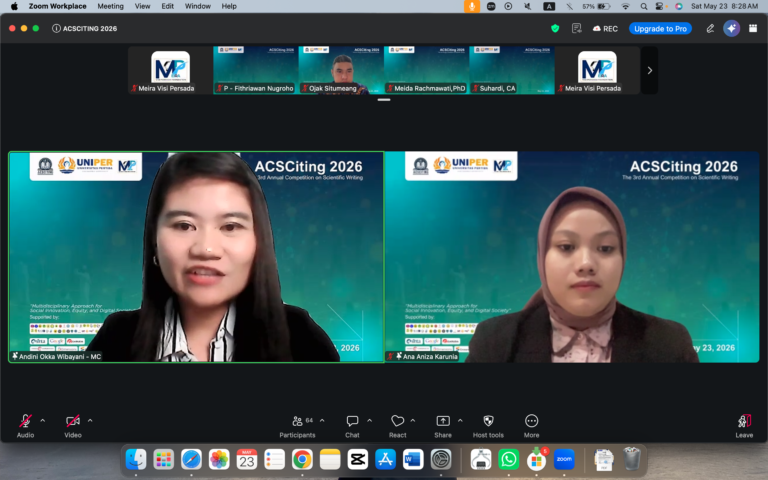This screenshot has height=480, width=768.
Task: Open the Window menu
Action: coord(197,6)
